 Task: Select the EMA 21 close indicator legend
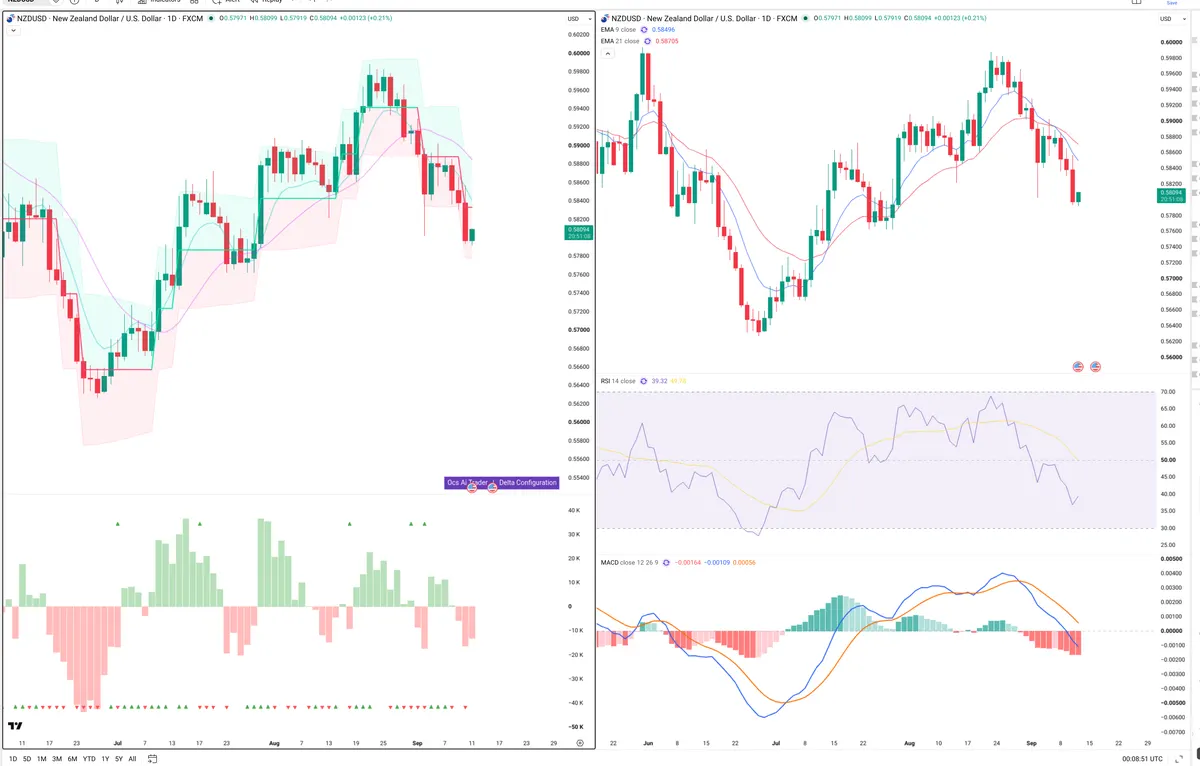[x=619, y=41]
